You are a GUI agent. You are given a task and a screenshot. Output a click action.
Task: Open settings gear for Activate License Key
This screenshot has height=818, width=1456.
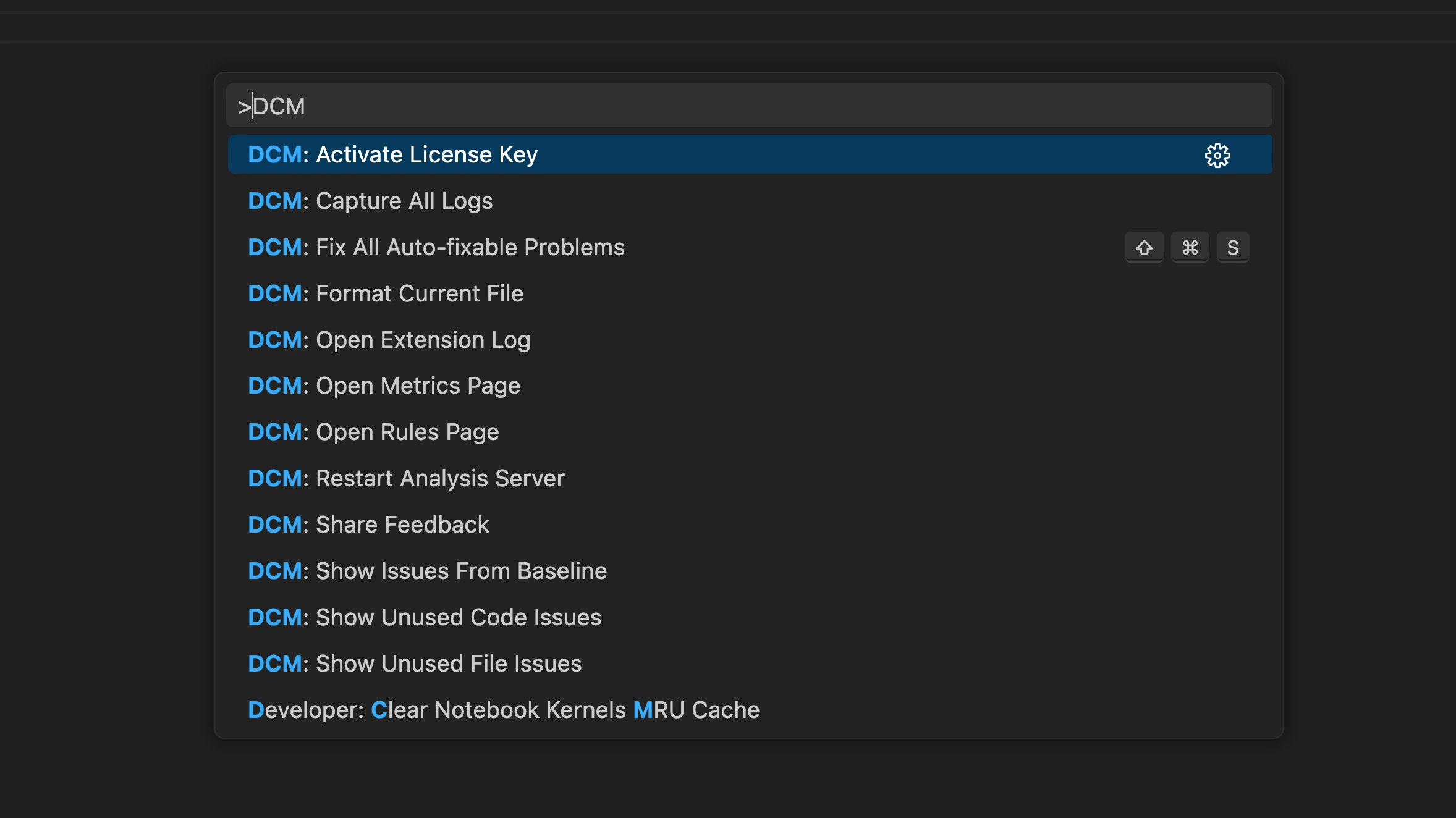(x=1217, y=154)
